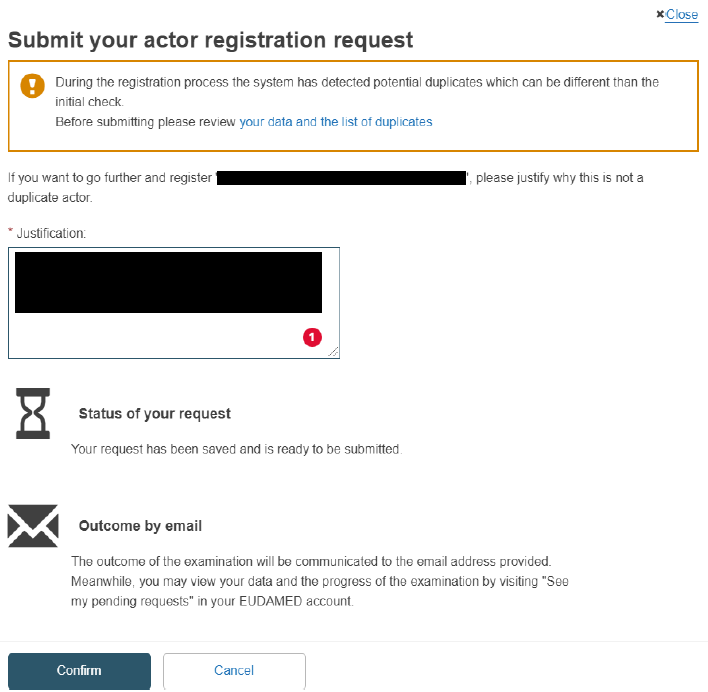The height and width of the screenshot is (692, 708).
Task: Close the dialog via Close link
Action: tap(682, 14)
